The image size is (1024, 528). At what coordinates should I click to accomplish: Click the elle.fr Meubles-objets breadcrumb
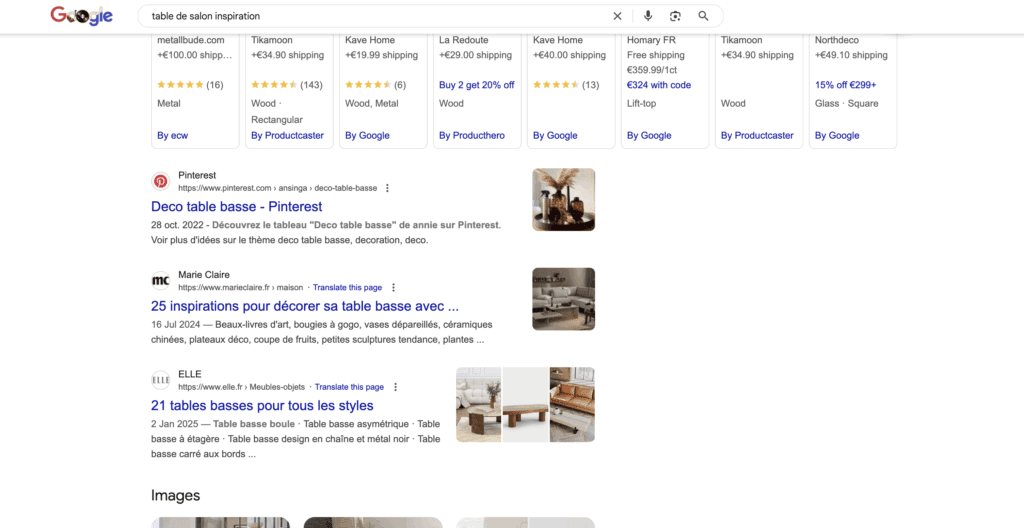tap(242, 387)
